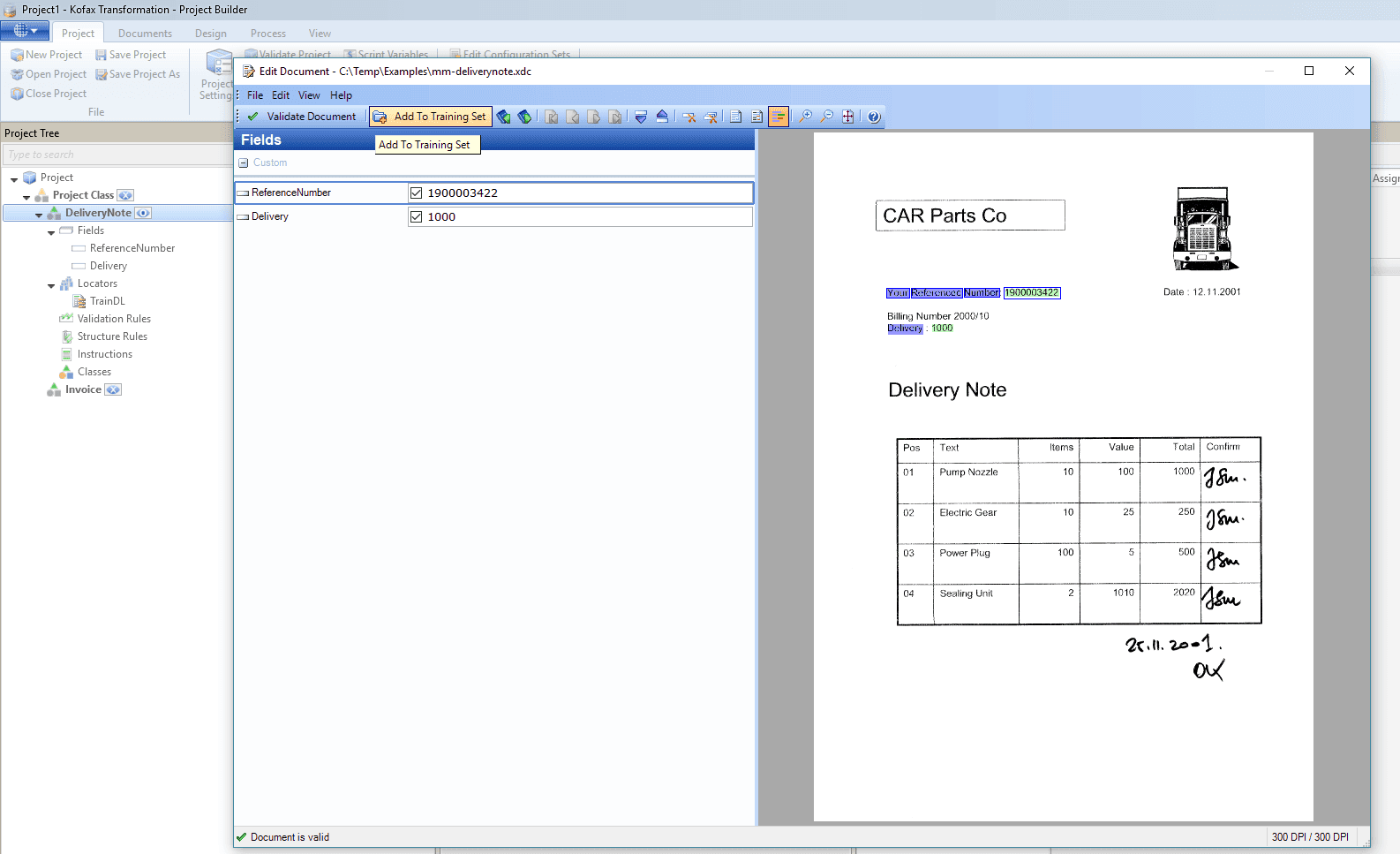Click the highlighted orange lines toolbar icon
1400x854 pixels.
(x=779, y=117)
